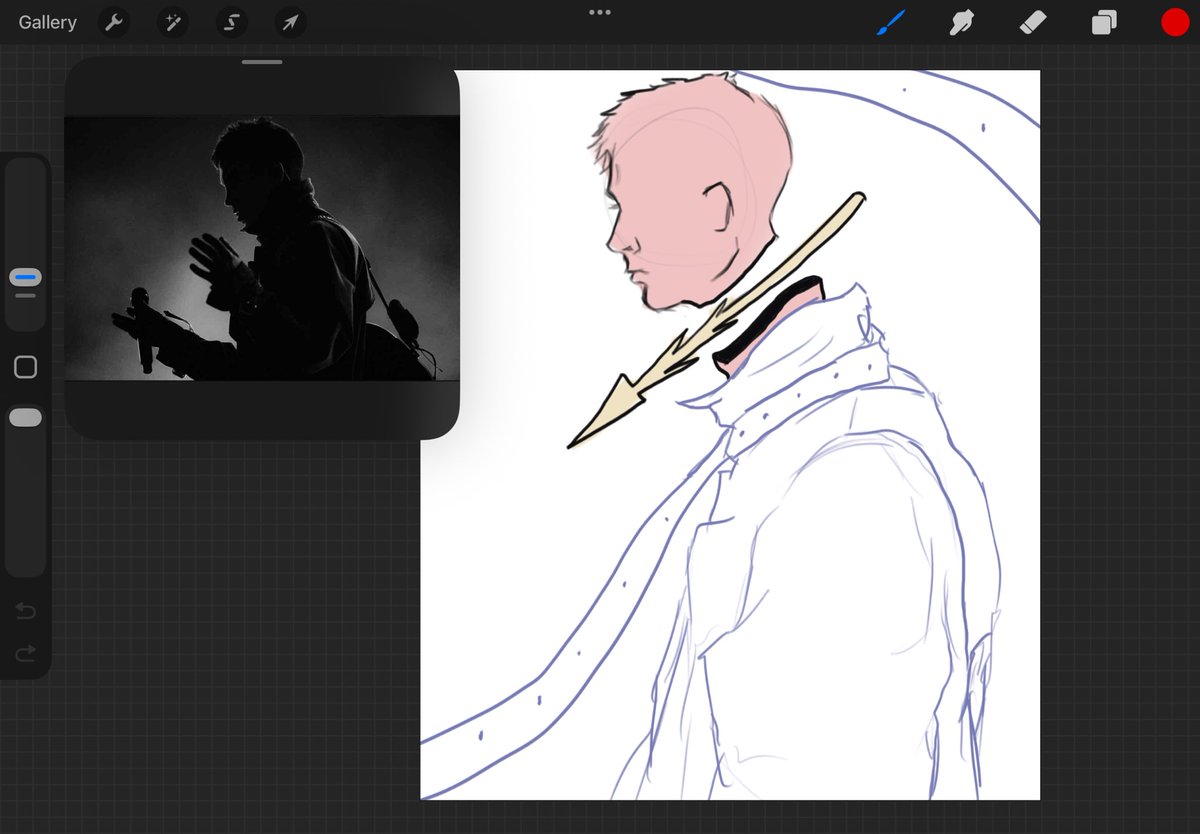
Task: Select the Eraser tool
Action: click(x=1033, y=22)
